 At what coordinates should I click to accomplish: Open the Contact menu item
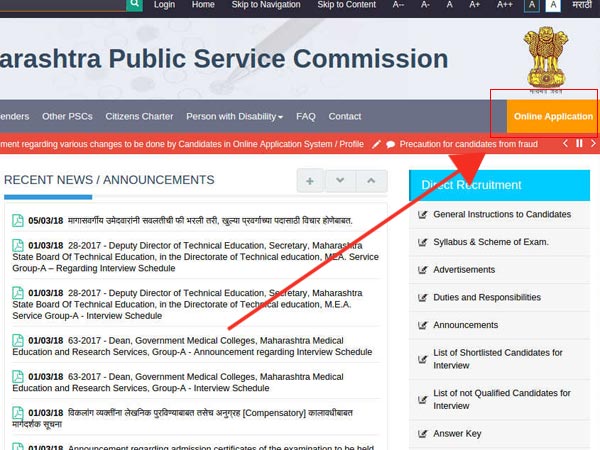345,116
